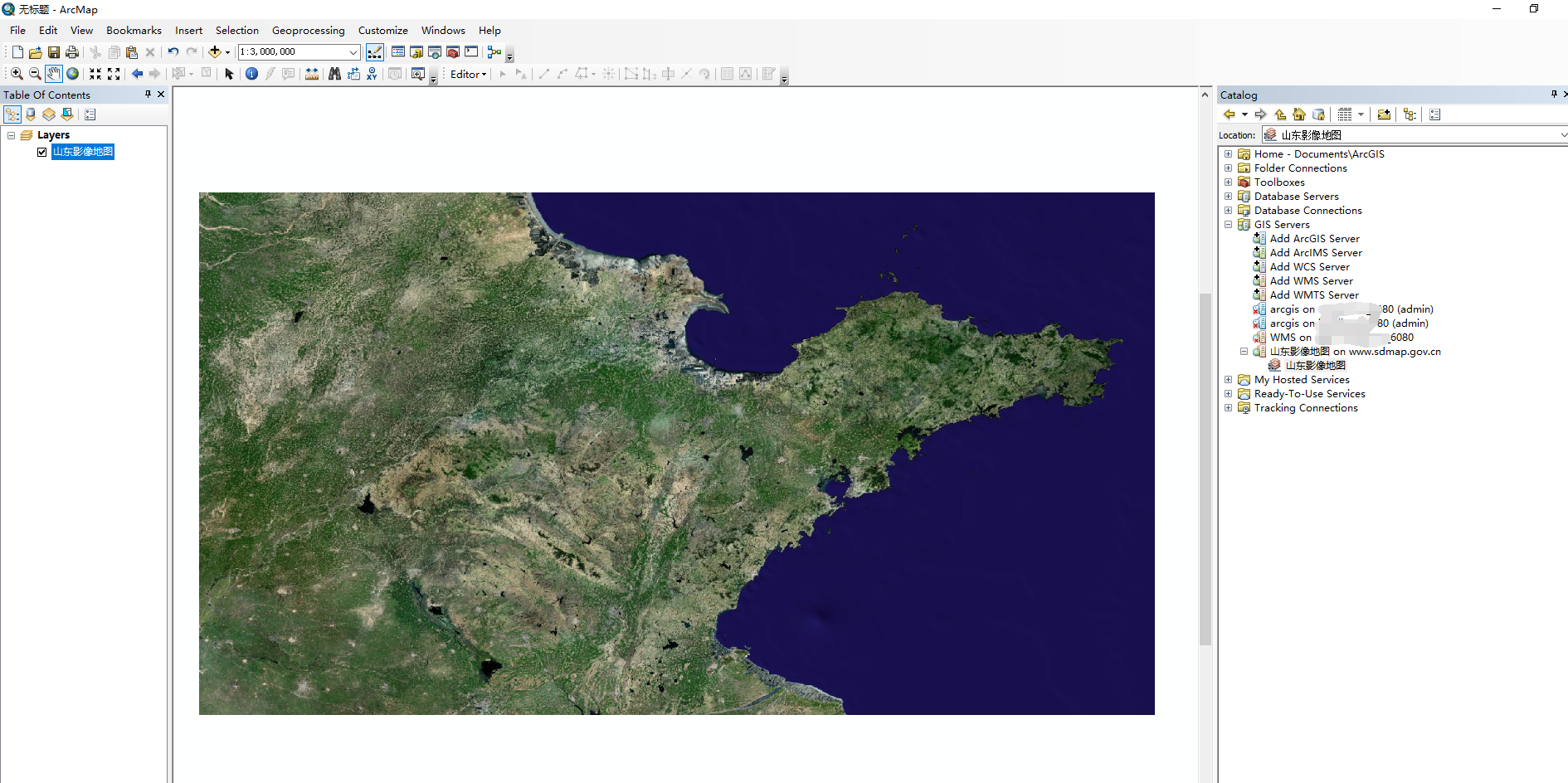The height and width of the screenshot is (783, 1568).
Task: Activate the Pan tool
Action: 54,74
